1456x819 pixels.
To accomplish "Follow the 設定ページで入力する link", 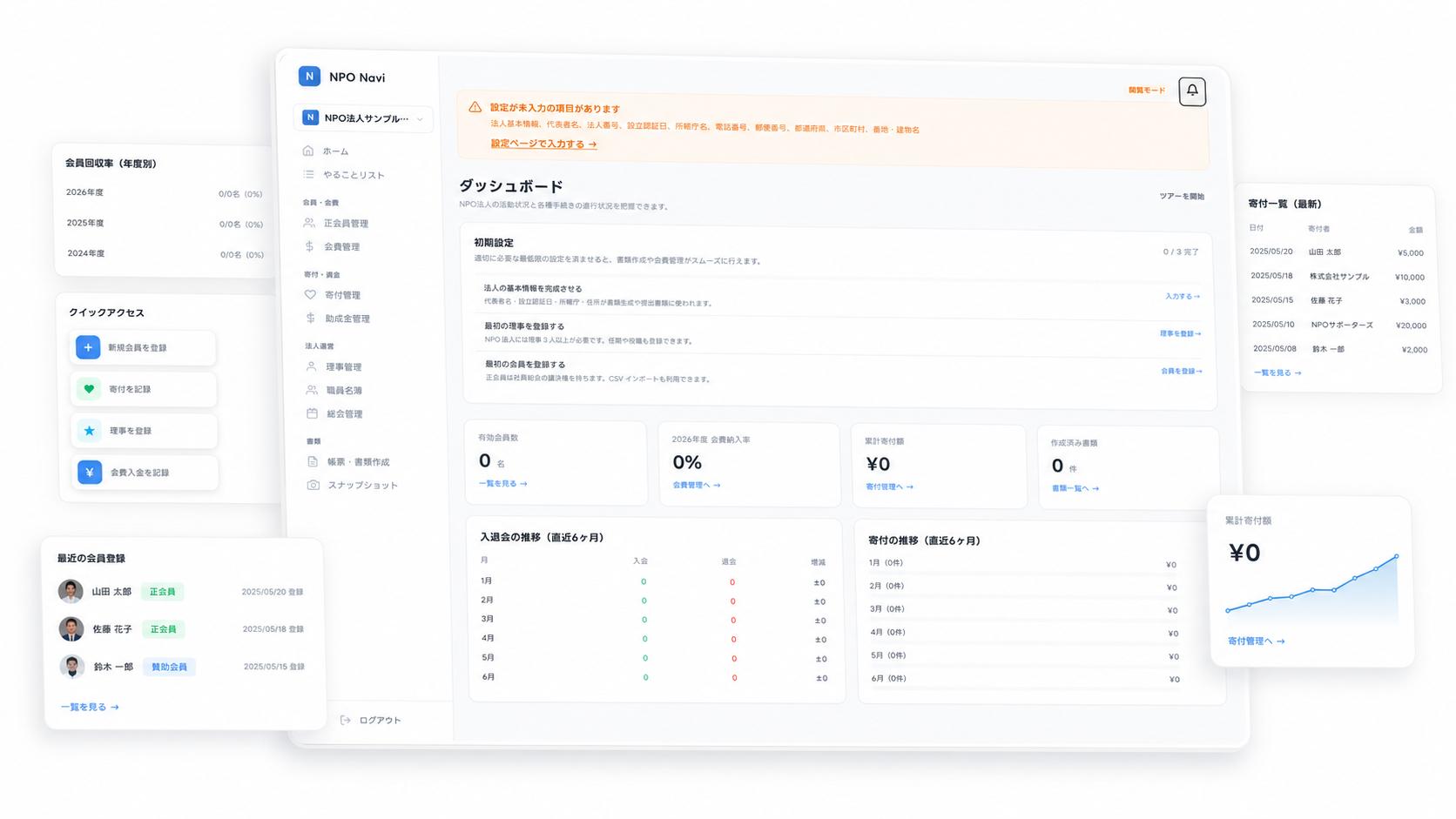I will click(543, 144).
